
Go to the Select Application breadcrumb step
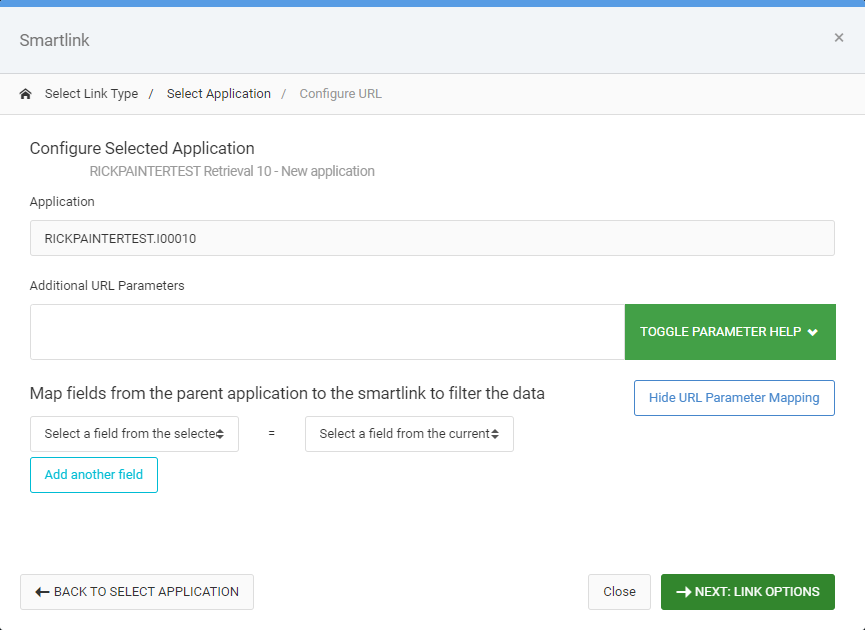click(218, 94)
